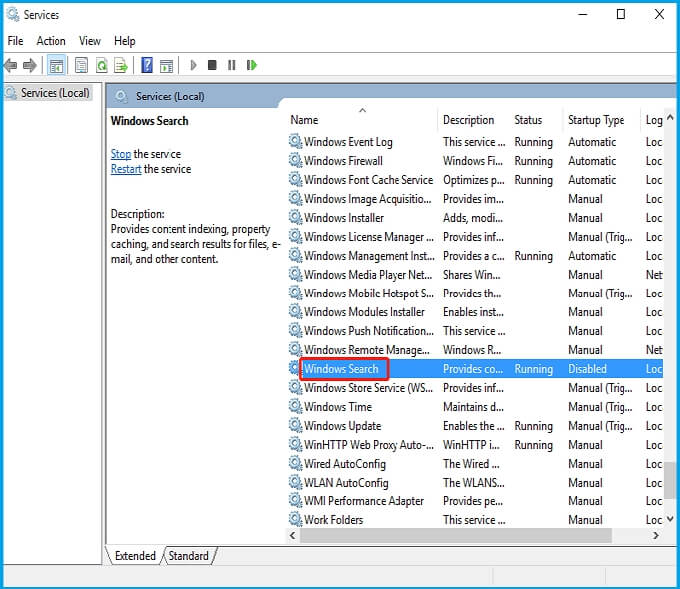The height and width of the screenshot is (589, 680).
Task: Click the Properties toolbar icon
Action: click(x=81, y=66)
